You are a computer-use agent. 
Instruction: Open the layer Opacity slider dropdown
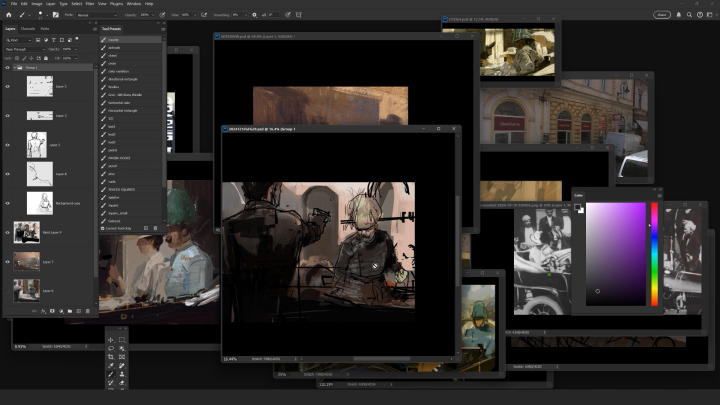[x=75, y=49]
